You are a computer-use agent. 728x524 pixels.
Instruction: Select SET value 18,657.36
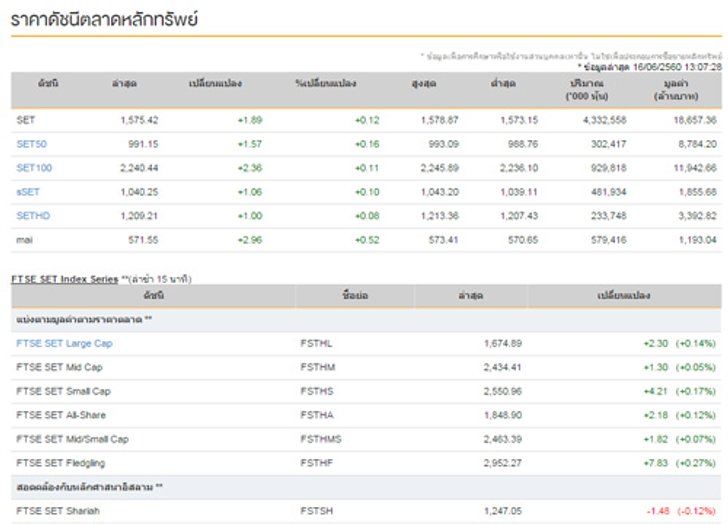pyautogui.click(x=695, y=120)
